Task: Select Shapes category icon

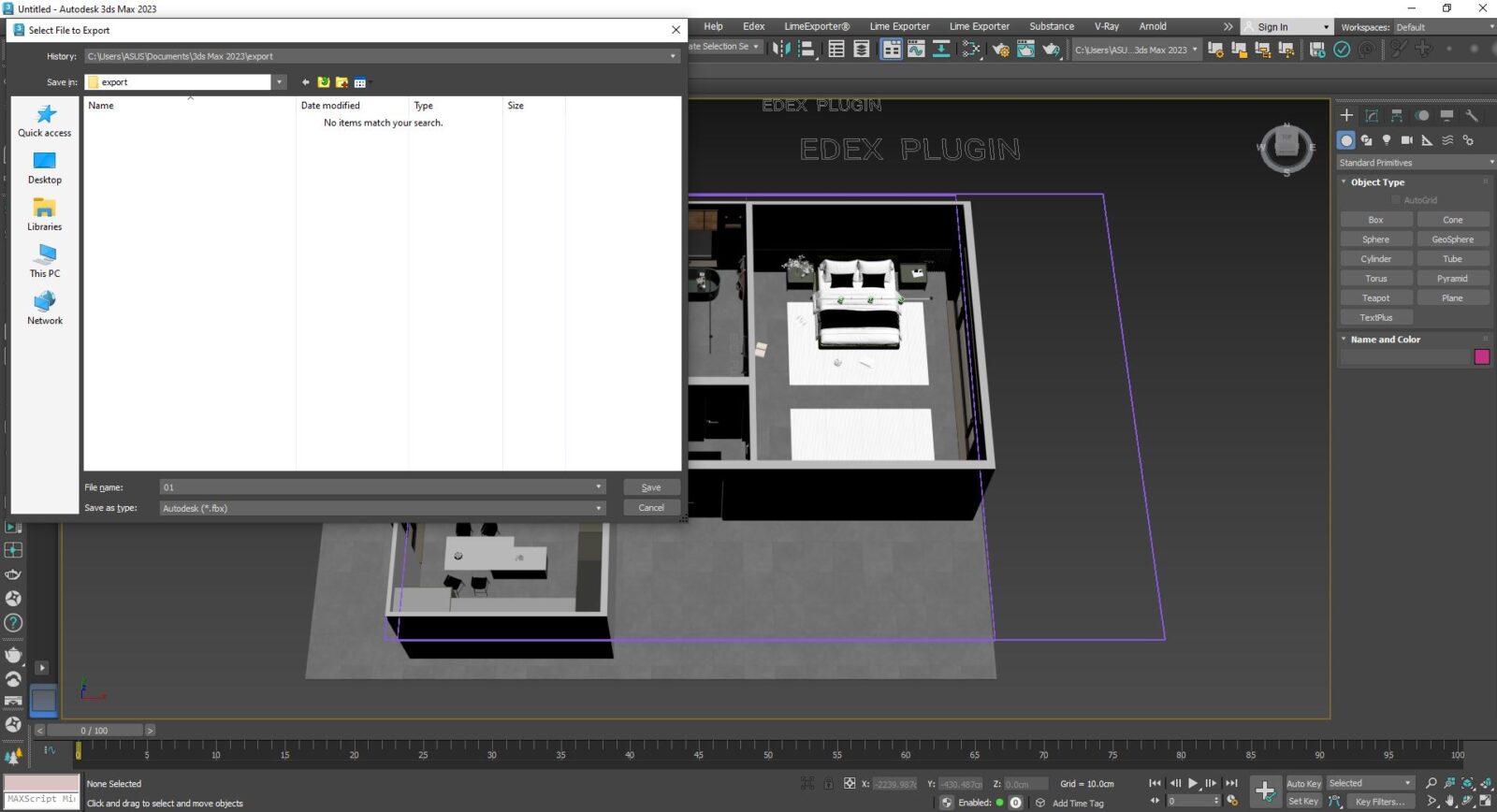Action: 1367,140
